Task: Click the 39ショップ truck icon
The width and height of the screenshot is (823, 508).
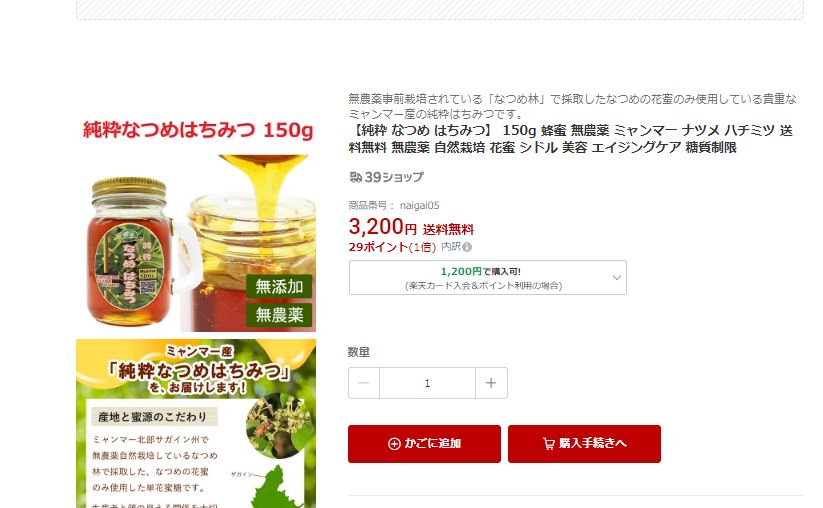Action: (355, 177)
